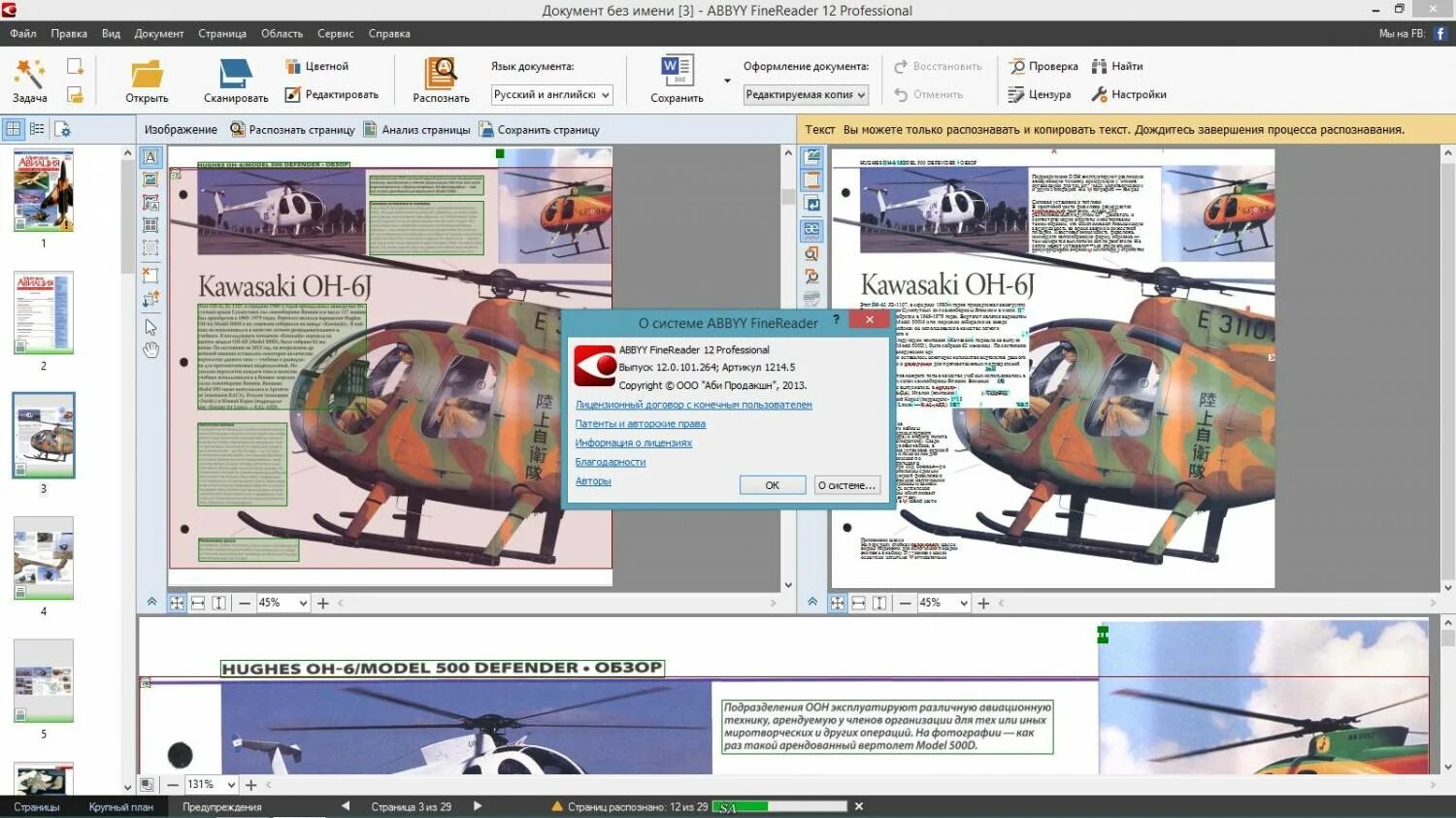This screenshot has height=818, width=1456.
Task: Open the Справка menu
Action: [389, 33]
